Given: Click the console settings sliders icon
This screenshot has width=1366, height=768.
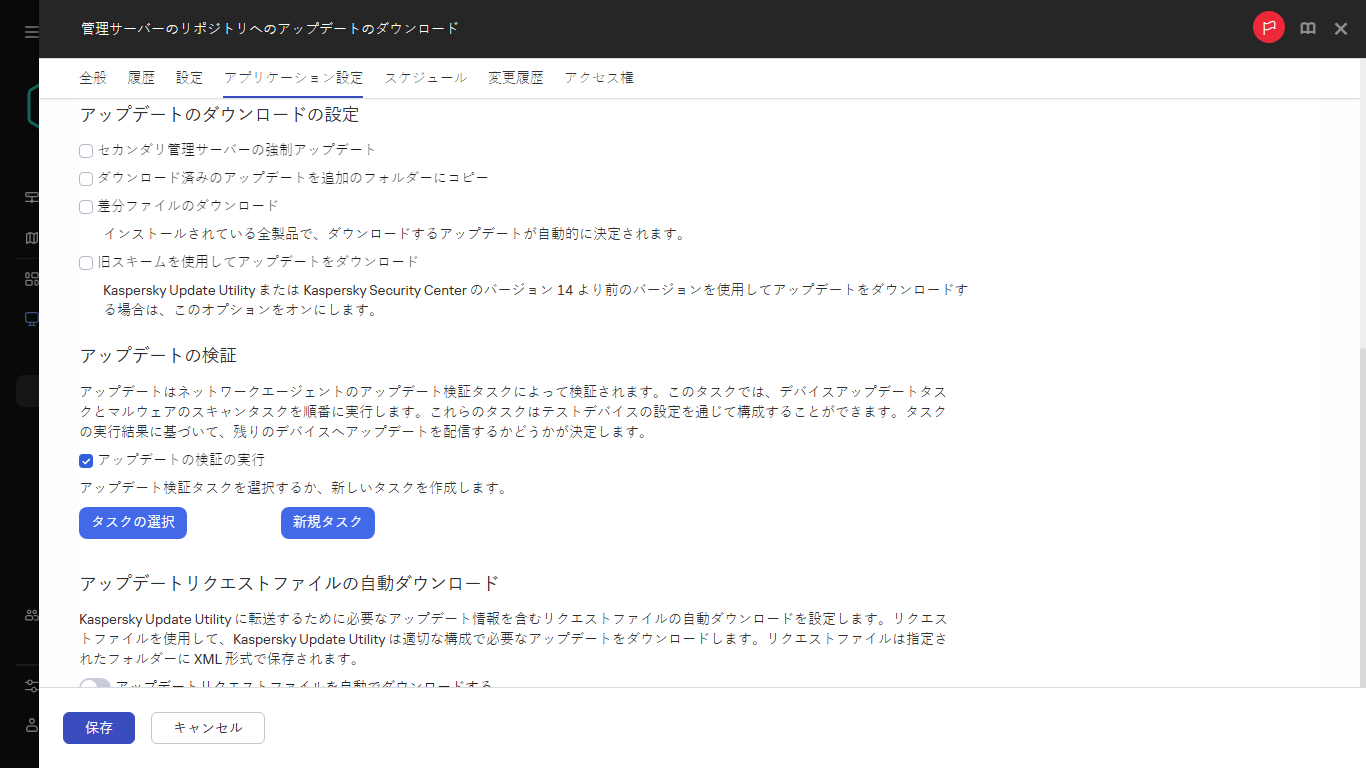Looking at the screenshot, I should click(30, 687).
